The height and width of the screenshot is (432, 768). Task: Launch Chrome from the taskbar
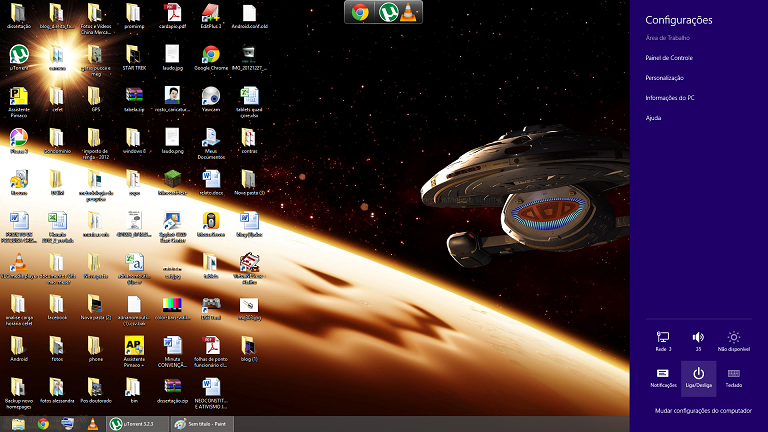click(43, 424)
